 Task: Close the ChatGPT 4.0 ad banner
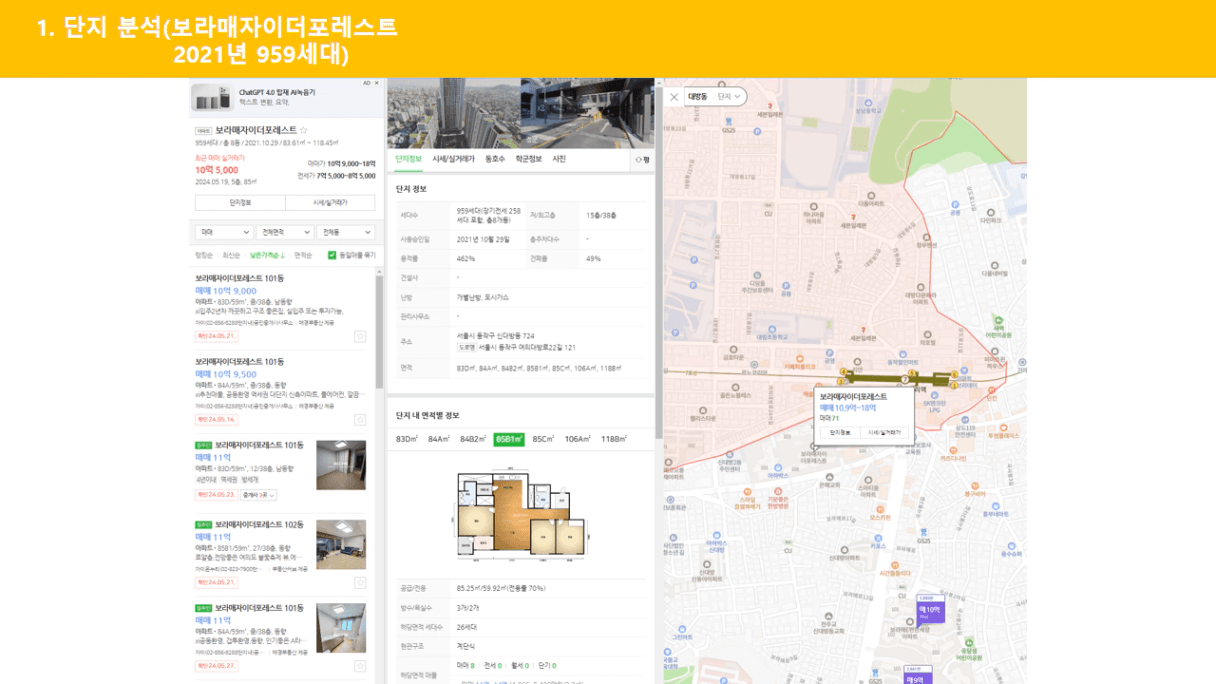tap(376, 83)
